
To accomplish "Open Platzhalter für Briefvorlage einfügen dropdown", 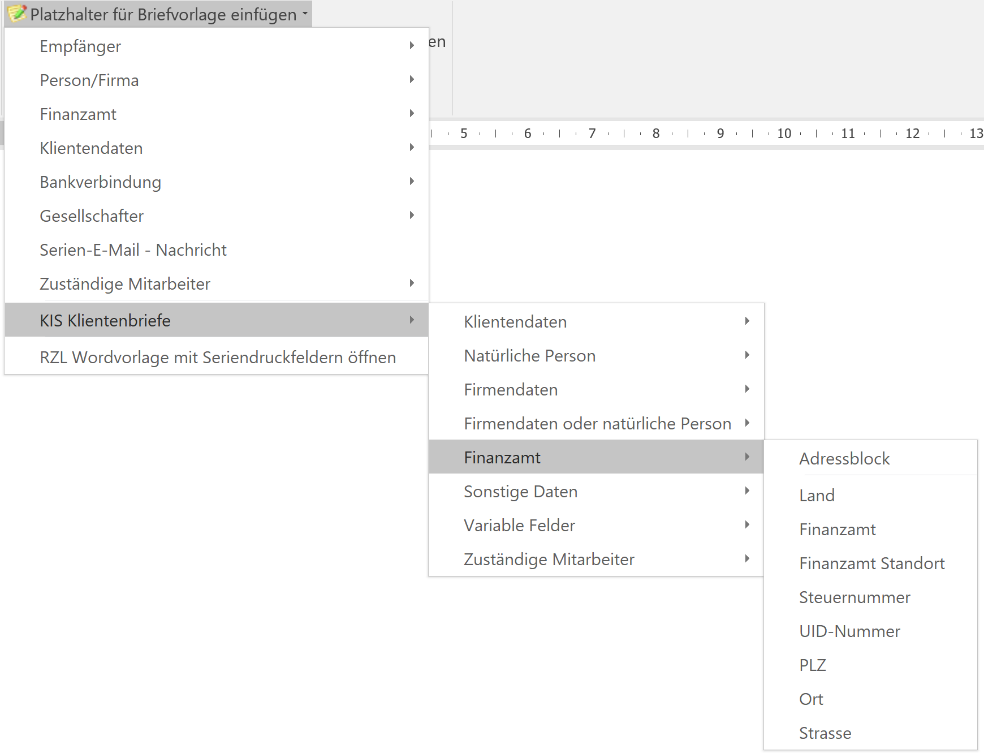I will [163, 14].
